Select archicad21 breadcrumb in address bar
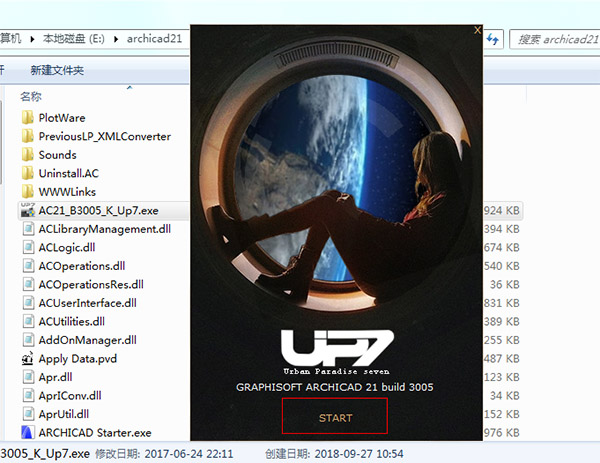The image size is (600, 463). [154, 39]
